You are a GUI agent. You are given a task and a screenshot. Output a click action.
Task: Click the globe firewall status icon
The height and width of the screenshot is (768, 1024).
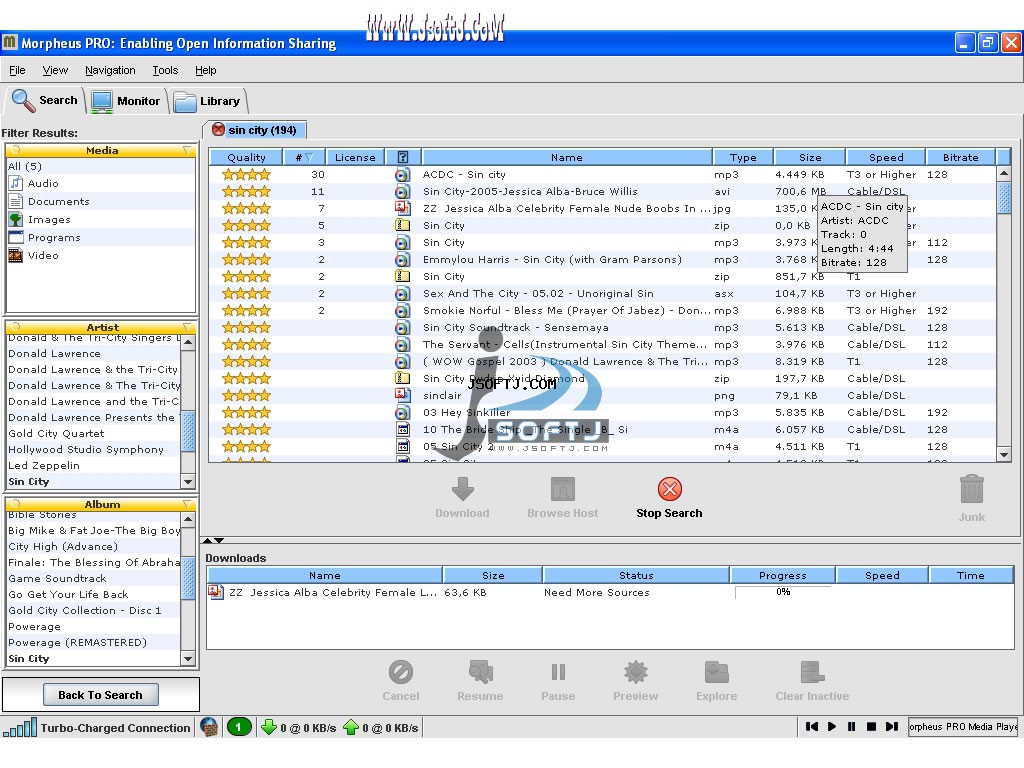[x=209, y=727]
